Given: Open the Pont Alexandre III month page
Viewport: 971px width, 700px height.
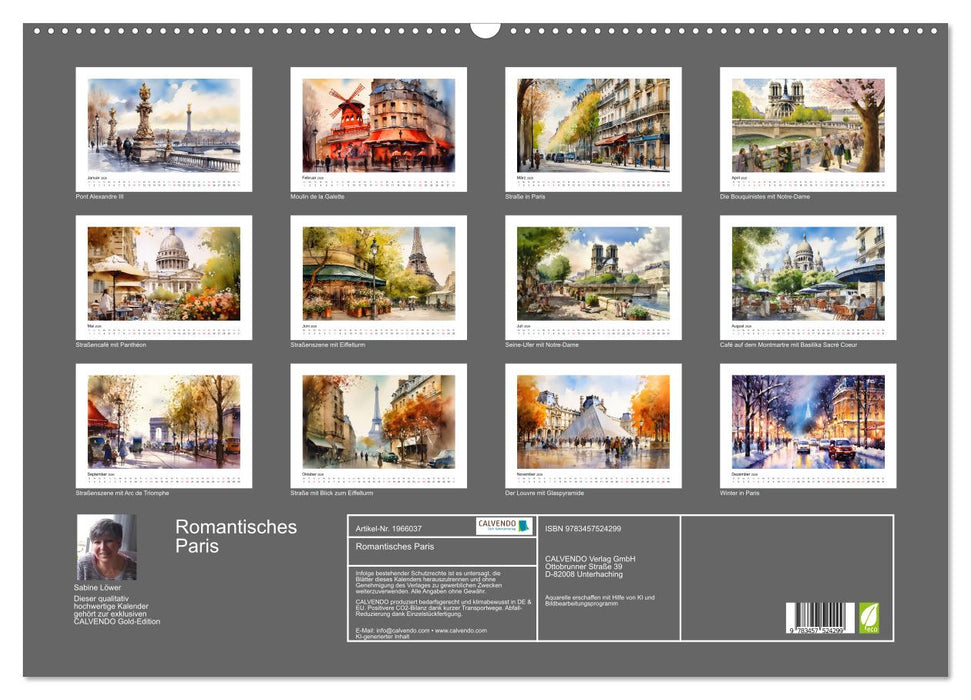Looking at the screenshot, I should tap(167, 125).
